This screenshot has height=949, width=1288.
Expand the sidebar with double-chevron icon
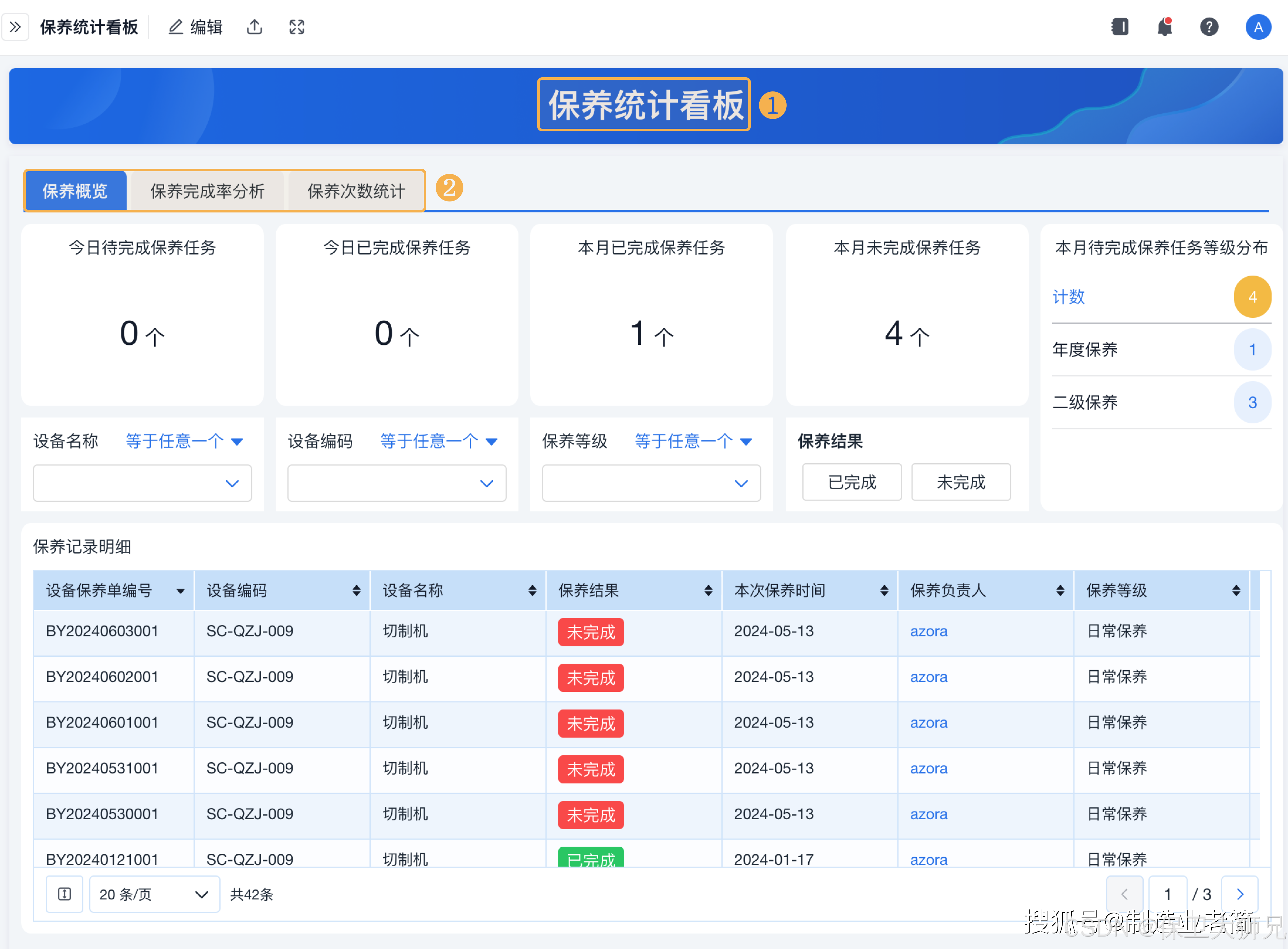click(x=15, y=27)
